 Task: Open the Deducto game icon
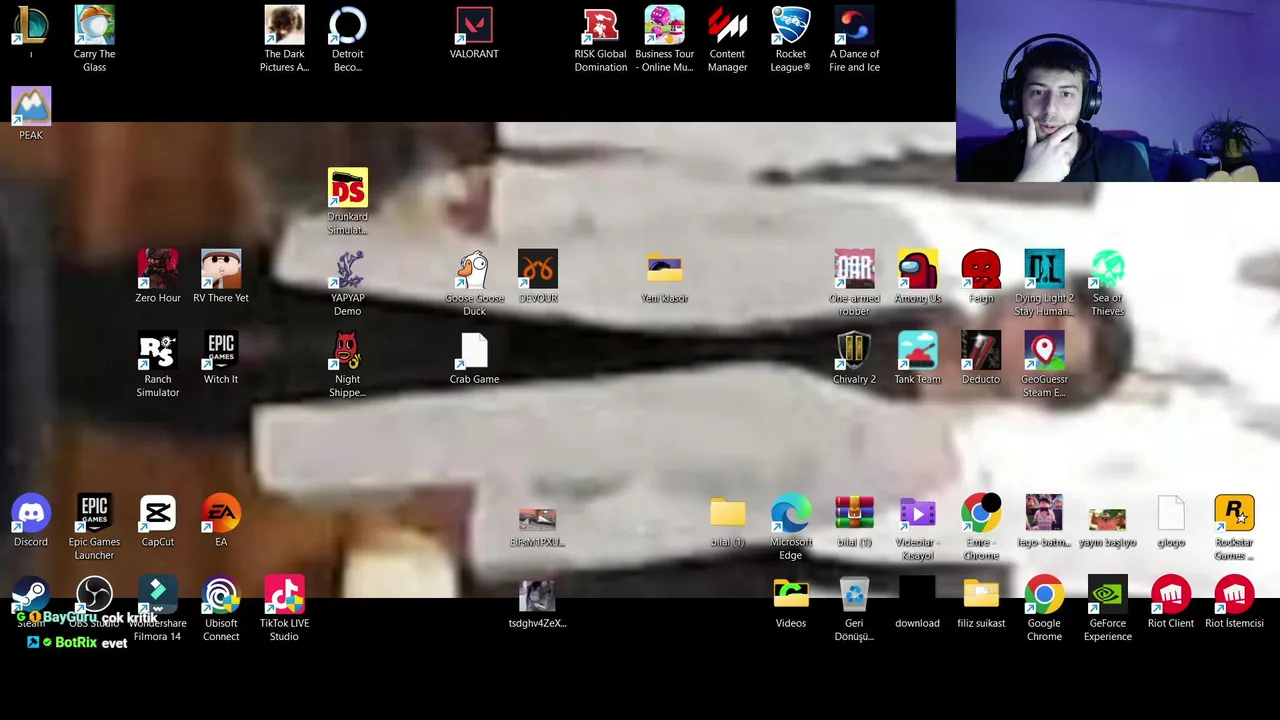coord(981,358)
